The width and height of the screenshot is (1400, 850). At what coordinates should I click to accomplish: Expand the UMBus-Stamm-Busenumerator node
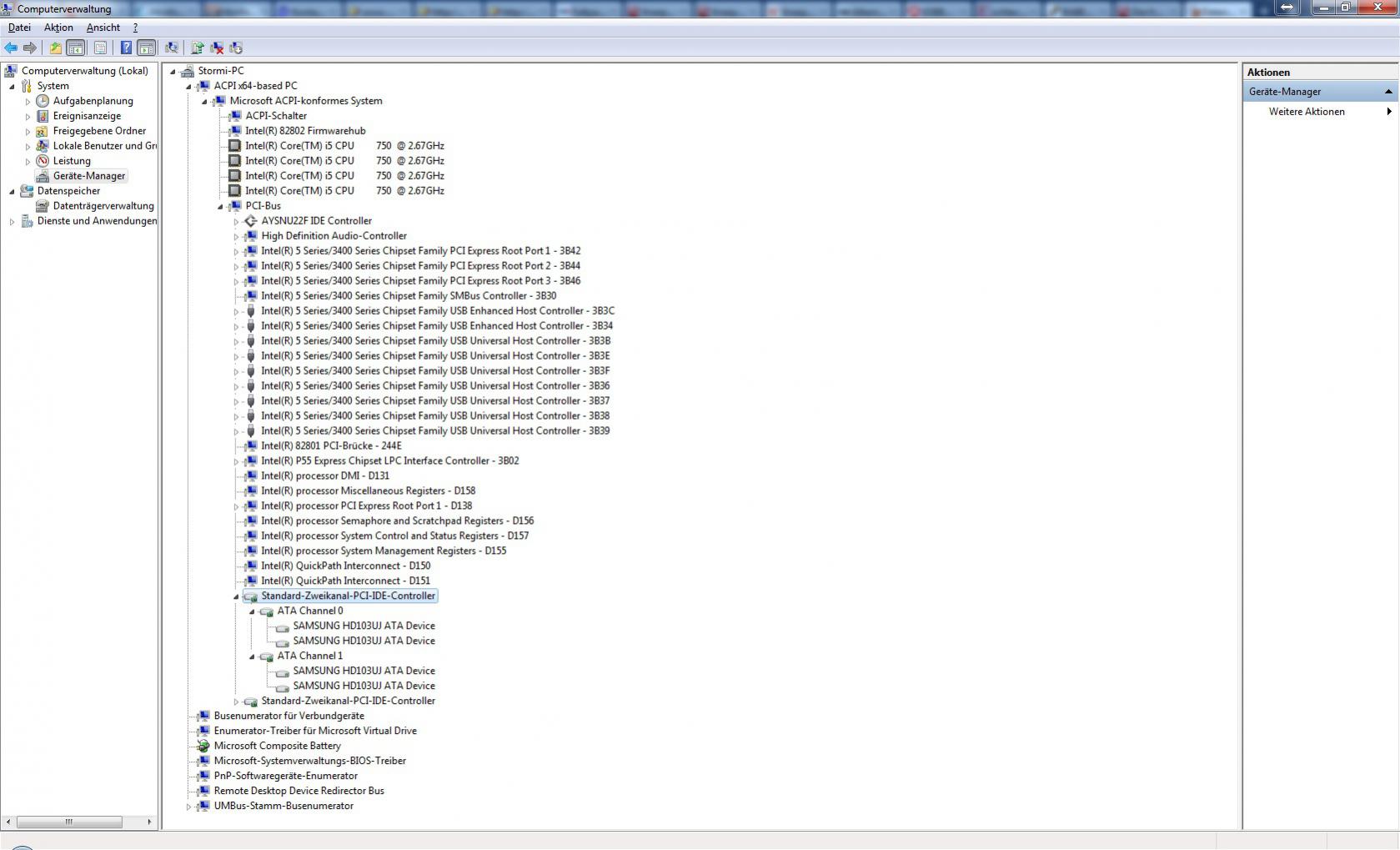click(x=188, y=807)
